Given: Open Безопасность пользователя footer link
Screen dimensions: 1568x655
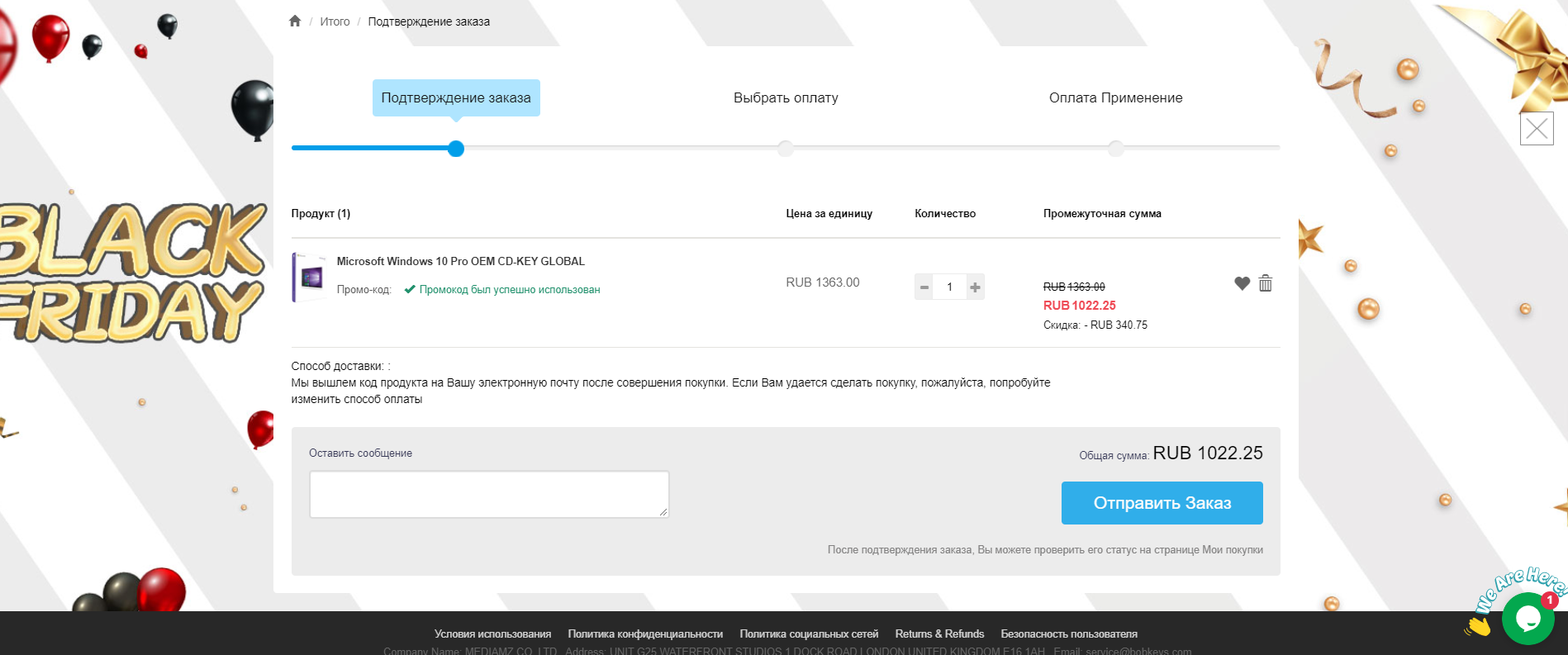Looking at the screenshot, I should tap(1069, 634).
